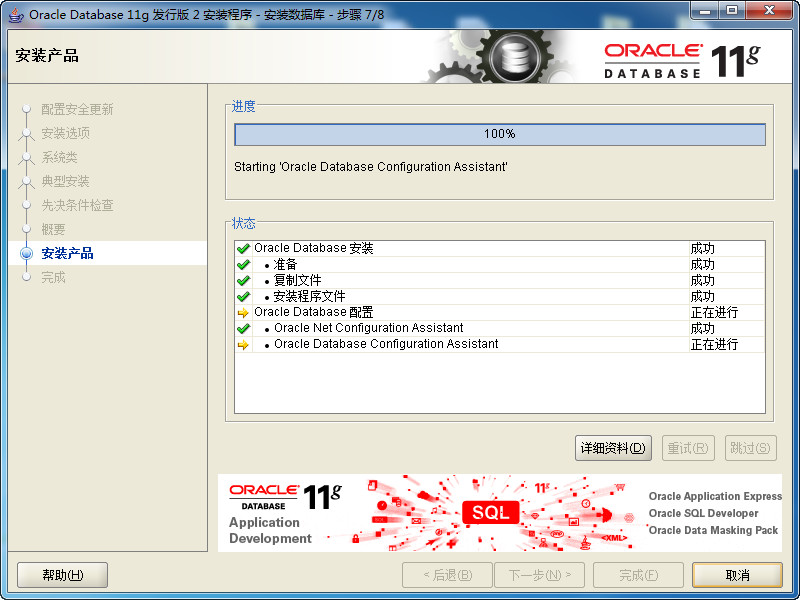Image resolution: width=800 pixels, height=600 pixels.
Task: Click the Oracle Database 配置 row text
Action: [314, 312]
